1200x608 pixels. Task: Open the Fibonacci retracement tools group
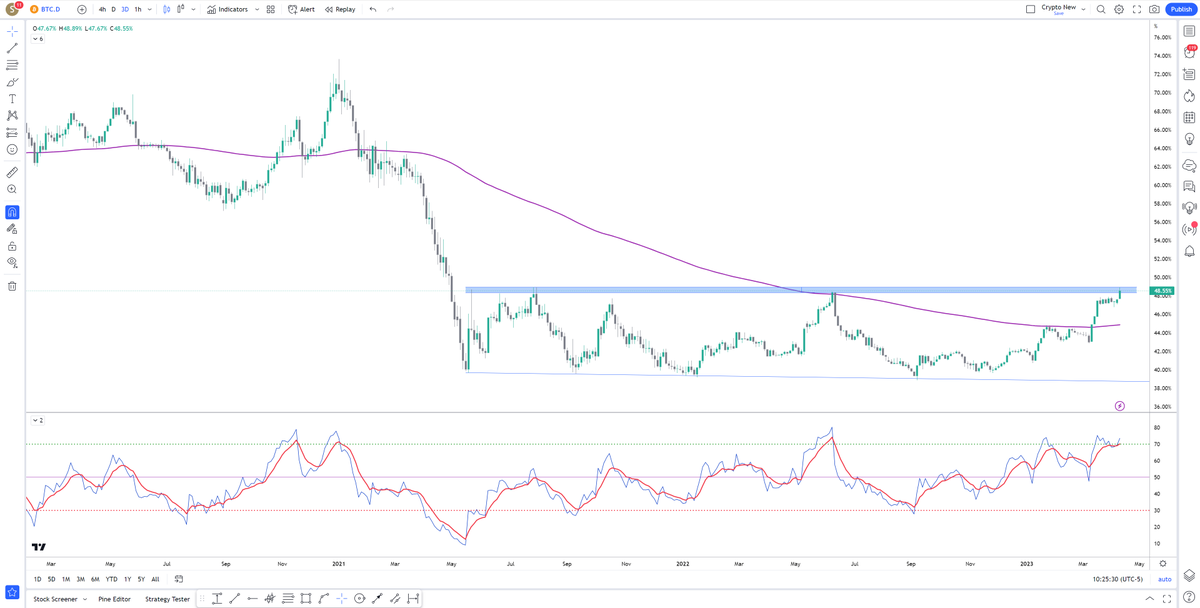coord(12,65)
